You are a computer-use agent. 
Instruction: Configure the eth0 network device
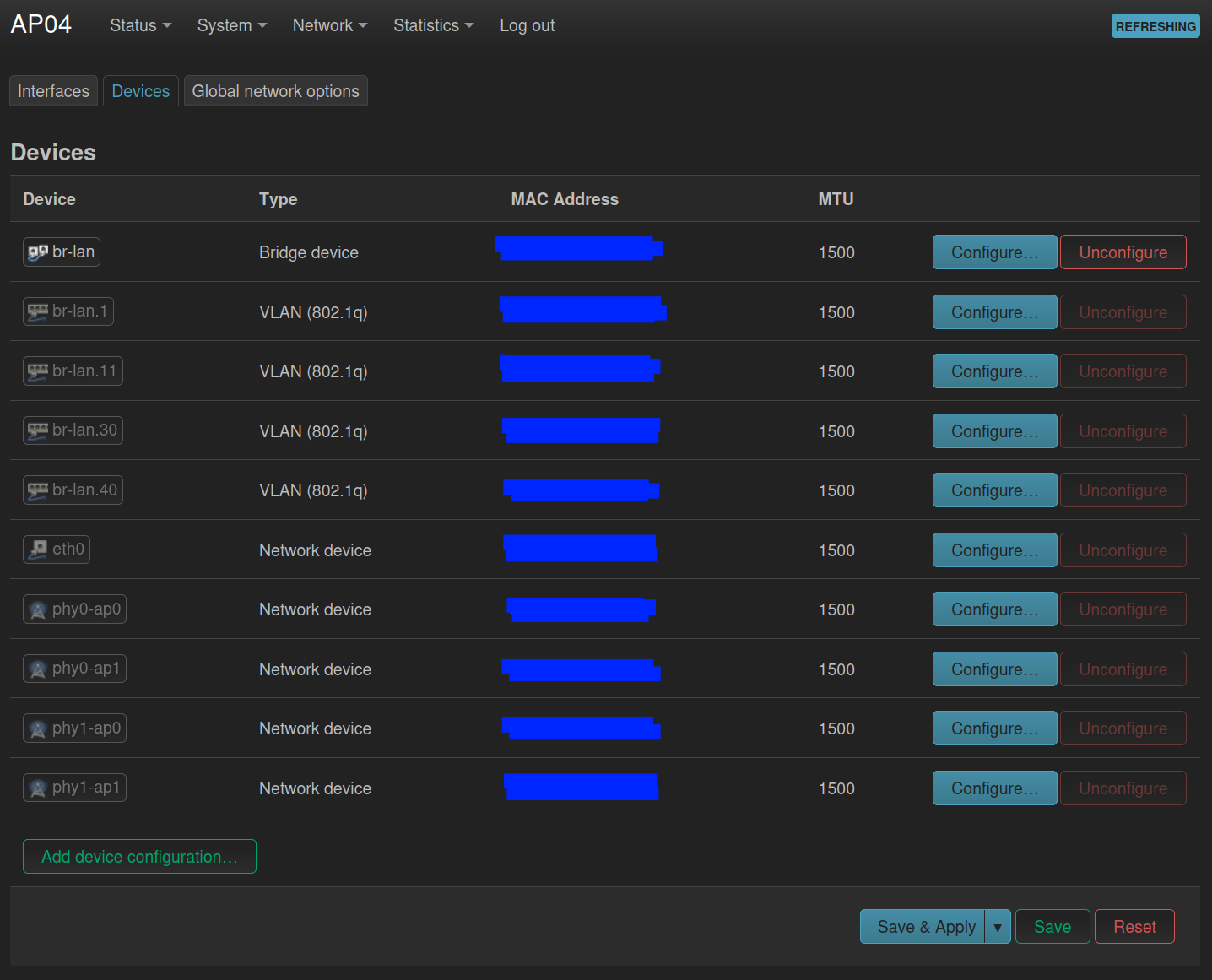point(994,550)
